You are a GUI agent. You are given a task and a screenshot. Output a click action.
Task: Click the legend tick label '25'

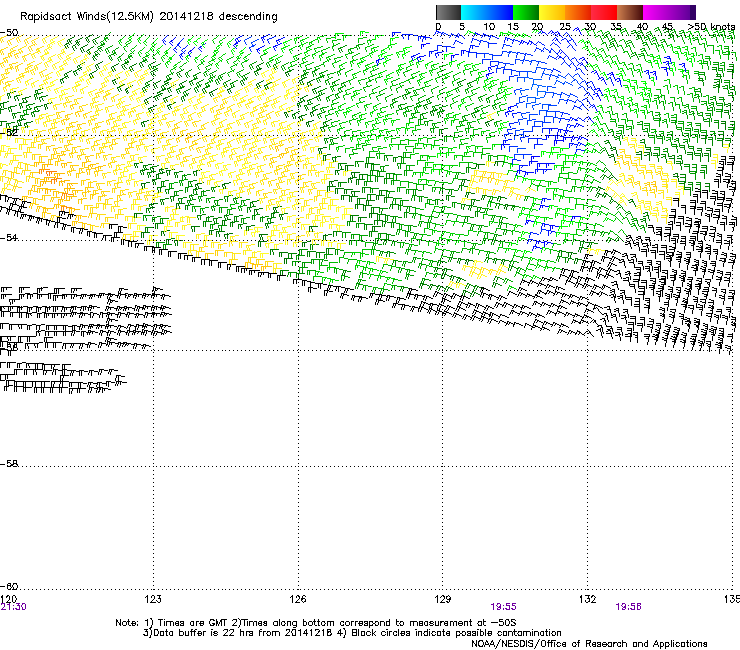pos(565,27)
